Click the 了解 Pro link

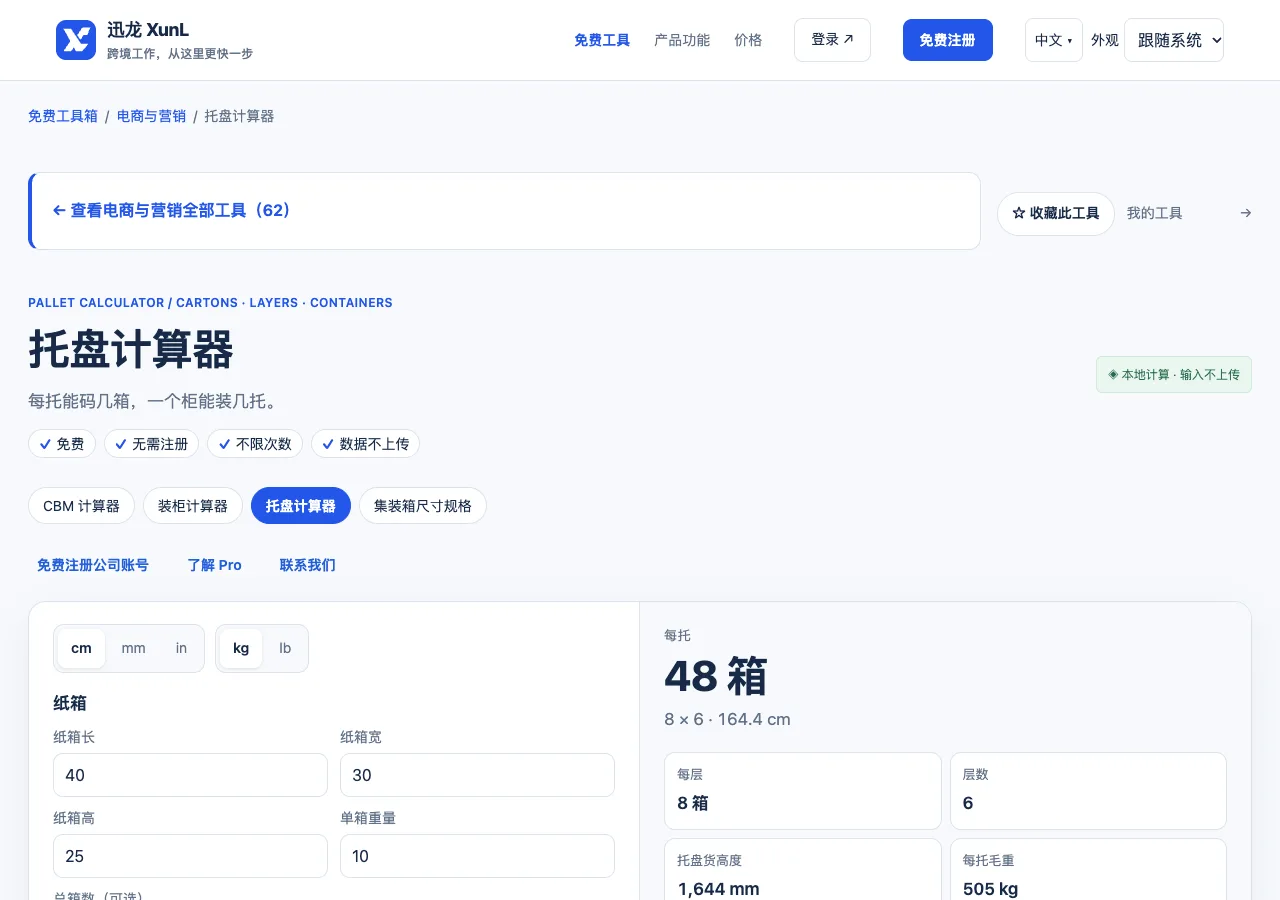click(x=215, y=565)
